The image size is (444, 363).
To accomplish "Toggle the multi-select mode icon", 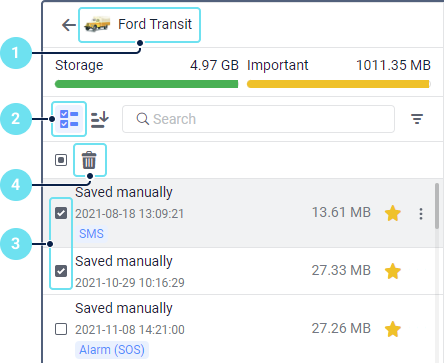I will [69, 119].
